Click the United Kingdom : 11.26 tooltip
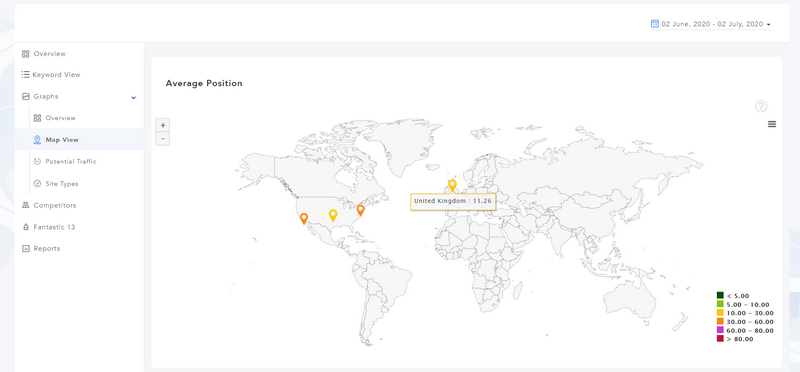Viewport: 800px width, 372px height. [x=453, y=202]
